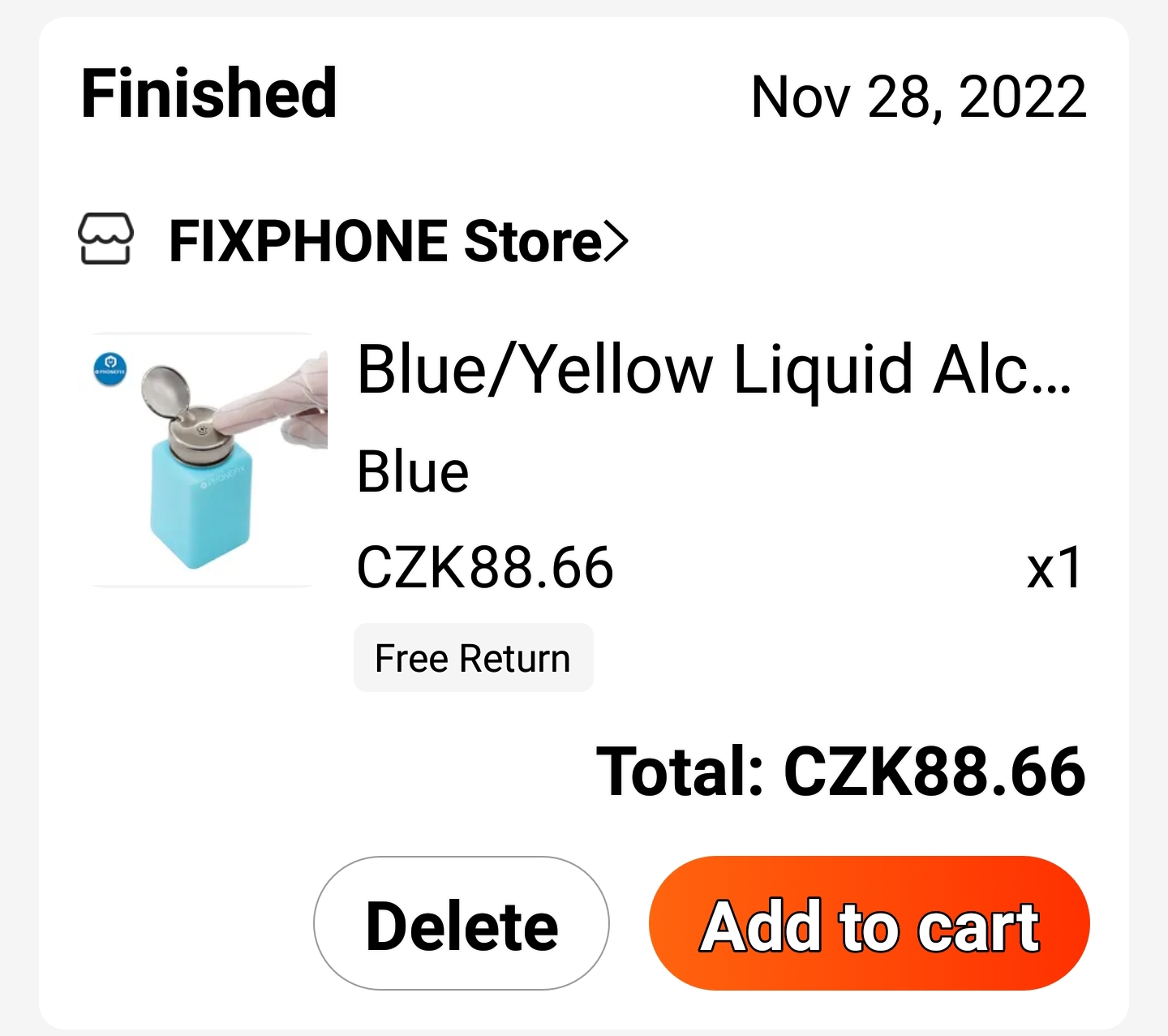Click the round PHONEFIX logo badge on image
The height and width of the screenshot is (1036, 1168).
click(x=110, y=369)
